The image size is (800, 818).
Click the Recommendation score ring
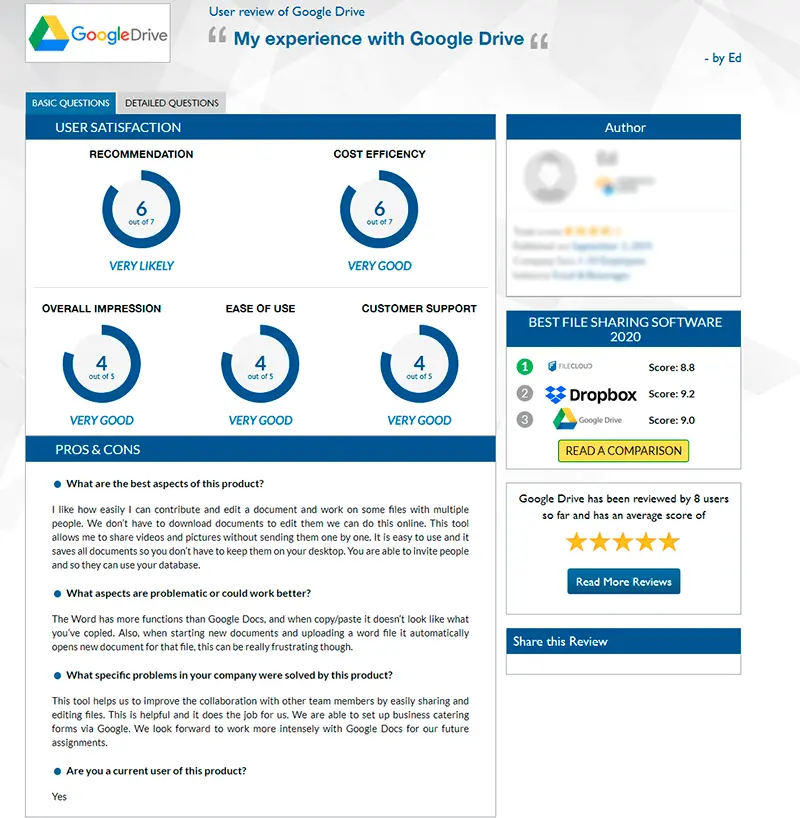click(141, 209)
